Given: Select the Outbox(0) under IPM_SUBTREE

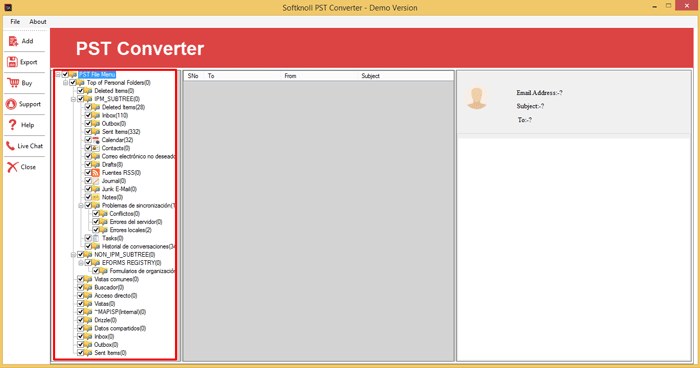Looking at the screenshot, I should point(114,124).
